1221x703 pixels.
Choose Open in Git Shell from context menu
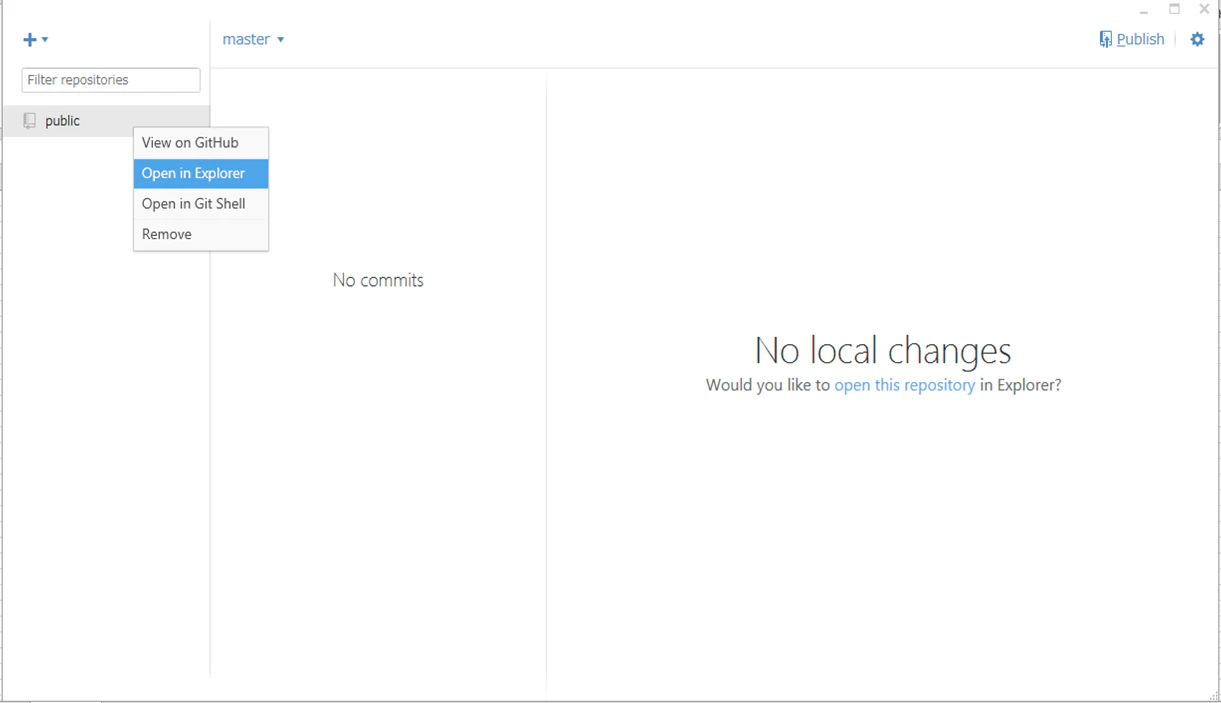click(x=201, y=204)
